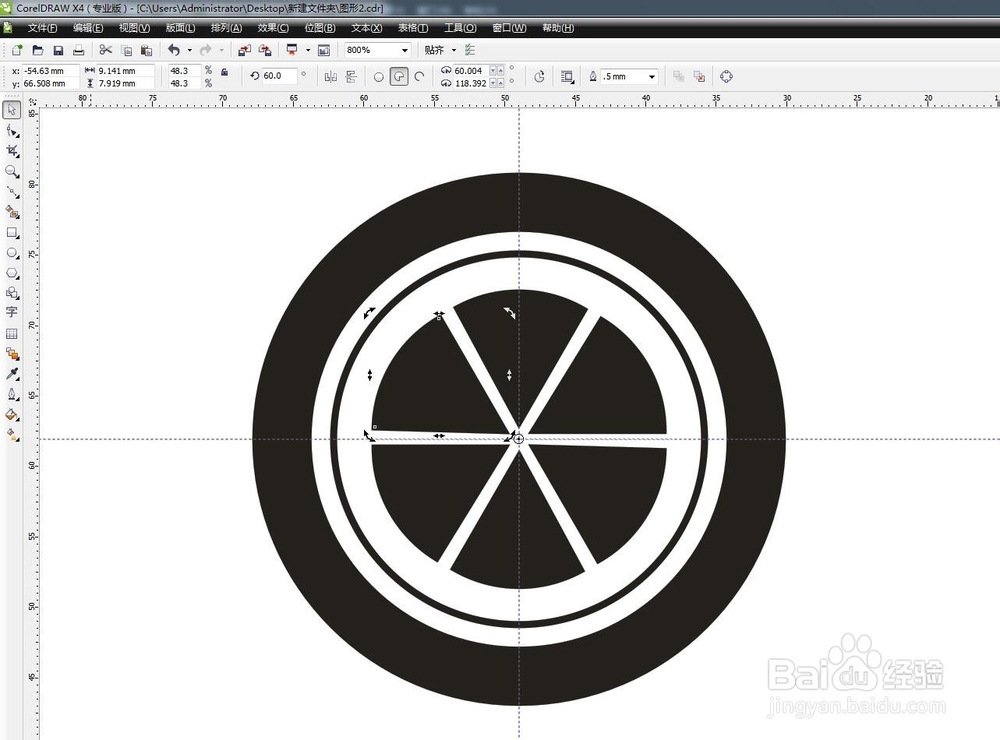Click the object width field 9.141 mm
The height and width of the screenshot is (740, 1000).
[x=125, y=71]
